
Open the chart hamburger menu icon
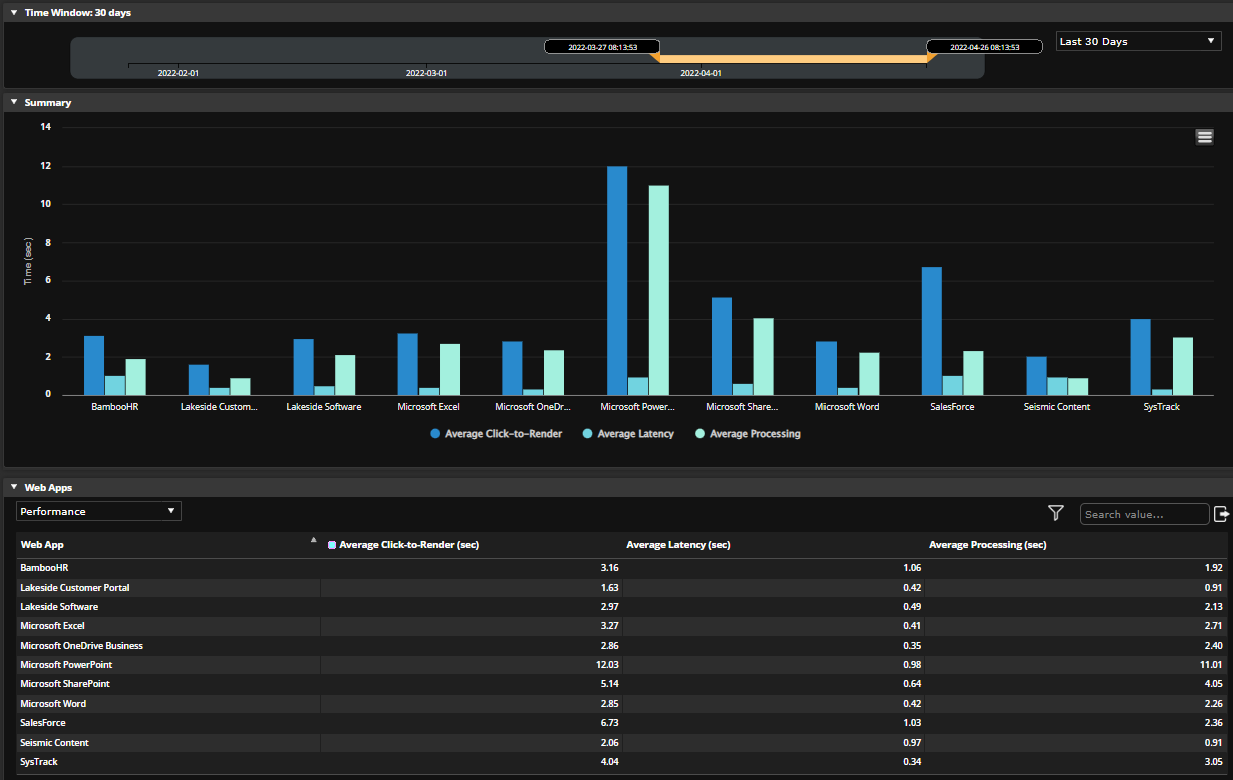1205,137
